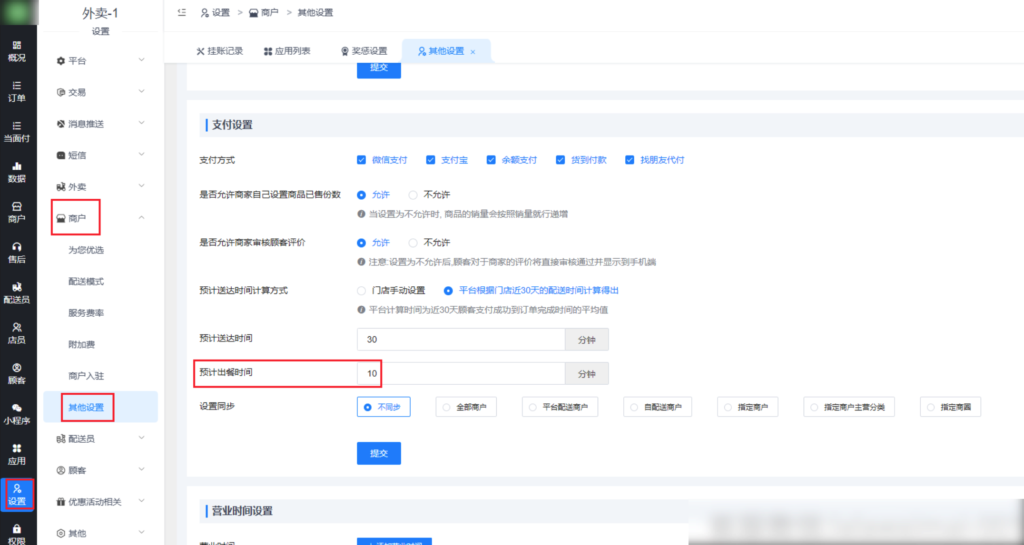1024x545 pixels.
Task: Open the 概况 overview icon in dark sidebar
Action: 17,51
